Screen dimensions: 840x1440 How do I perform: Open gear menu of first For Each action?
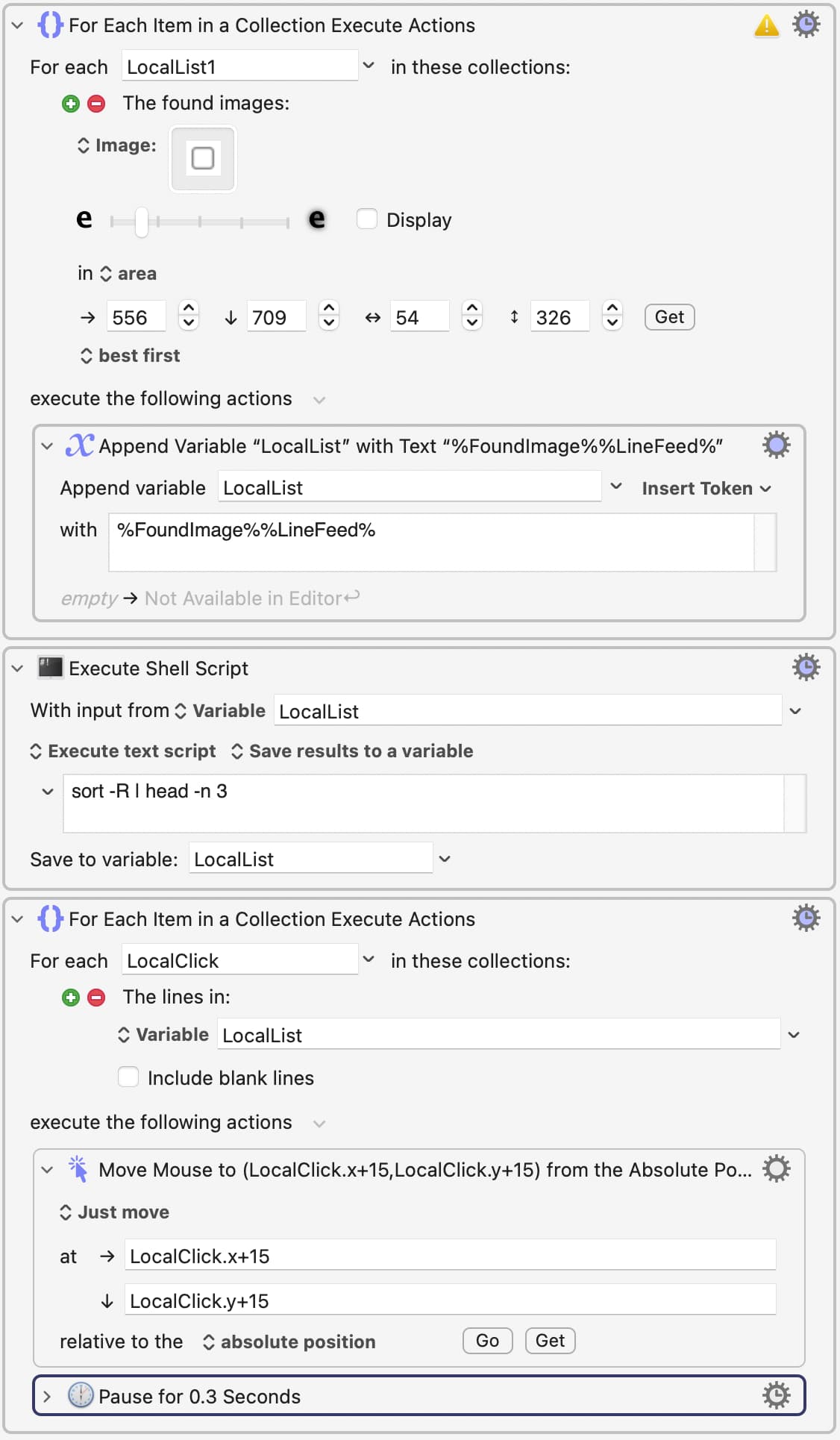coord(806,25)
